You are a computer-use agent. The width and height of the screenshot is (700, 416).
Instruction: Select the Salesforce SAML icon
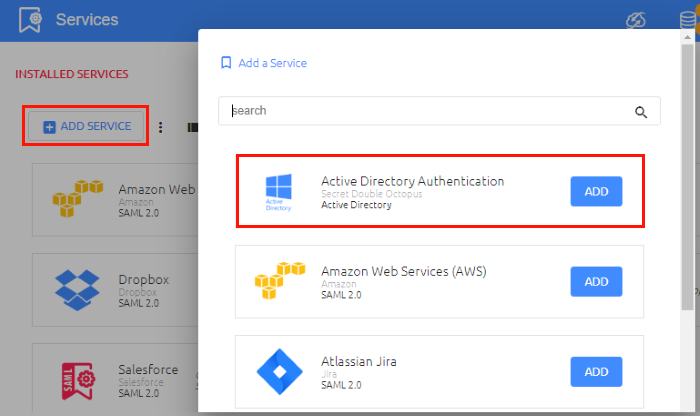pyautogui.click(x=77, y=381)
